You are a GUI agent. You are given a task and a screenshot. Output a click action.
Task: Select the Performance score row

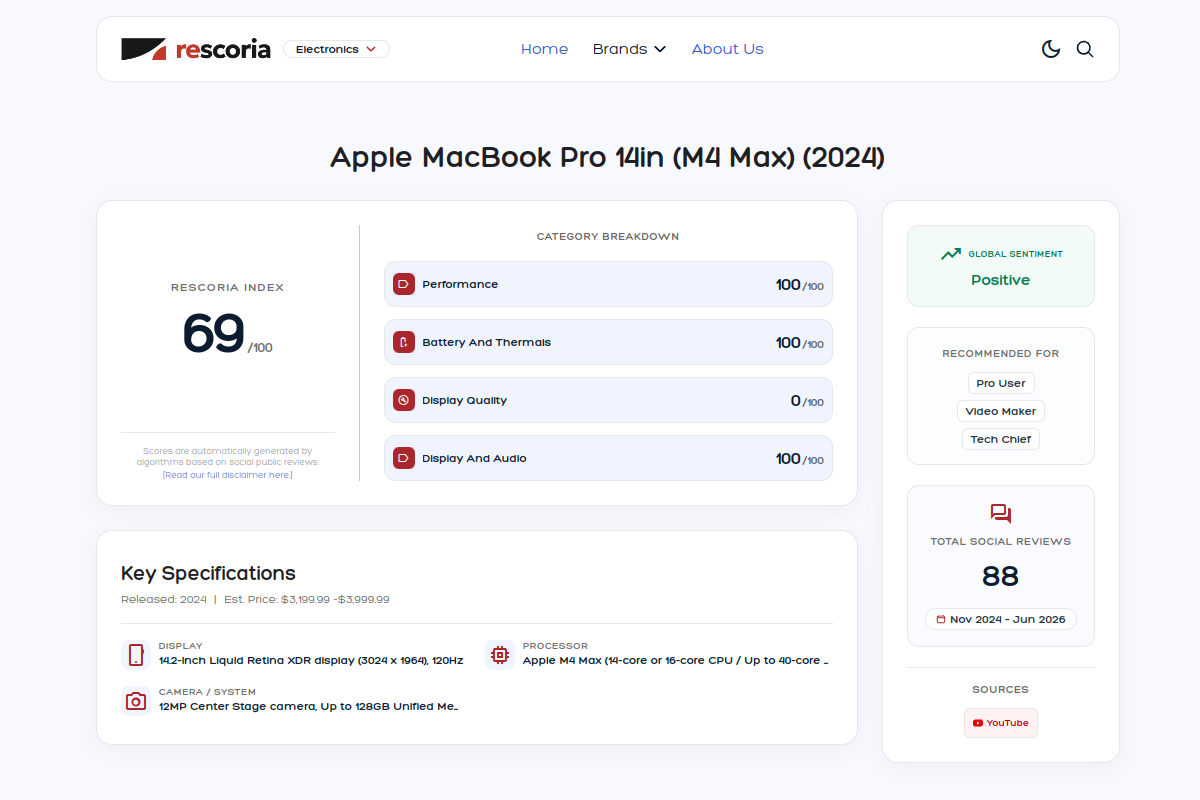pos(608,284)
